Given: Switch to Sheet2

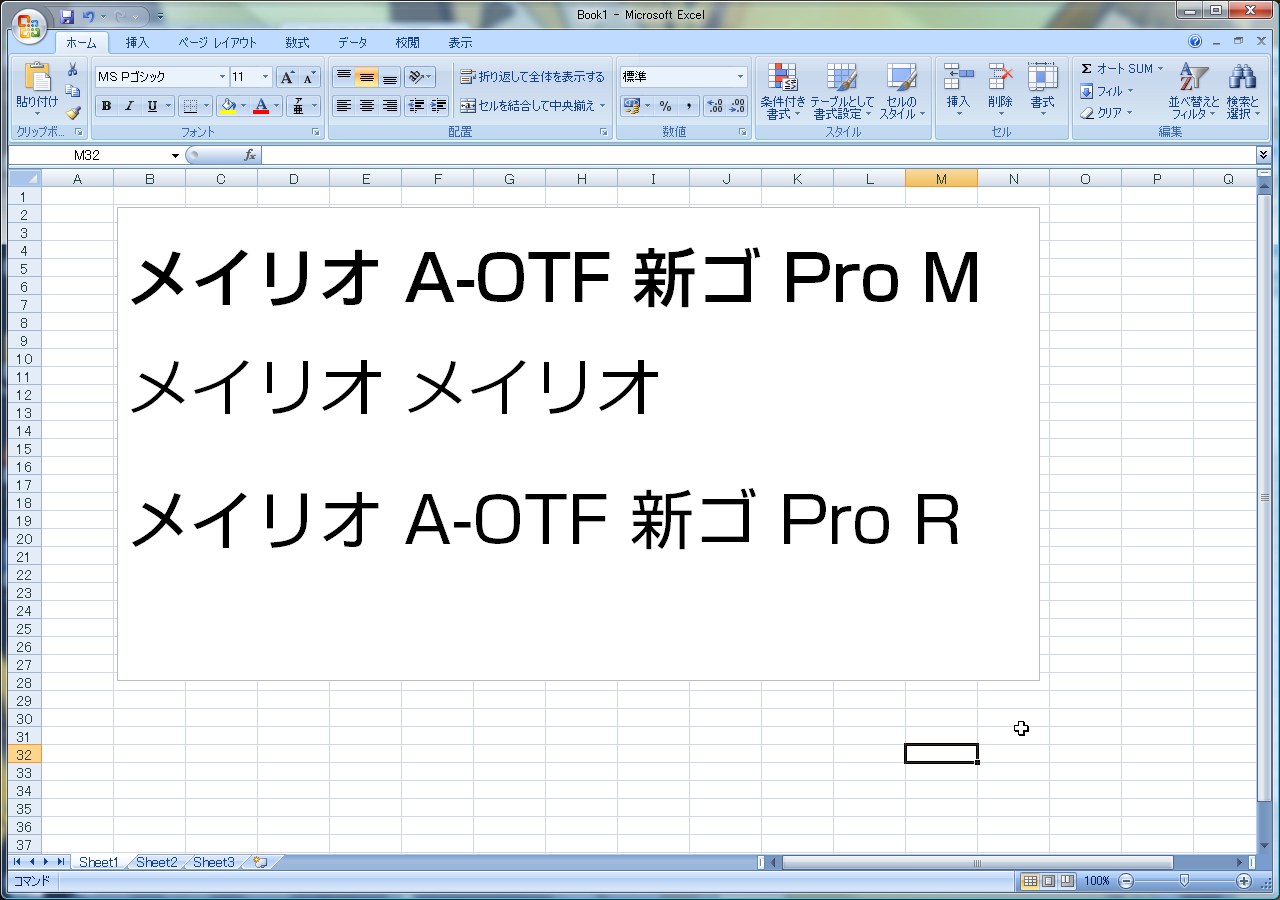Looking at the screenshot, I should (x=157, y=862).
